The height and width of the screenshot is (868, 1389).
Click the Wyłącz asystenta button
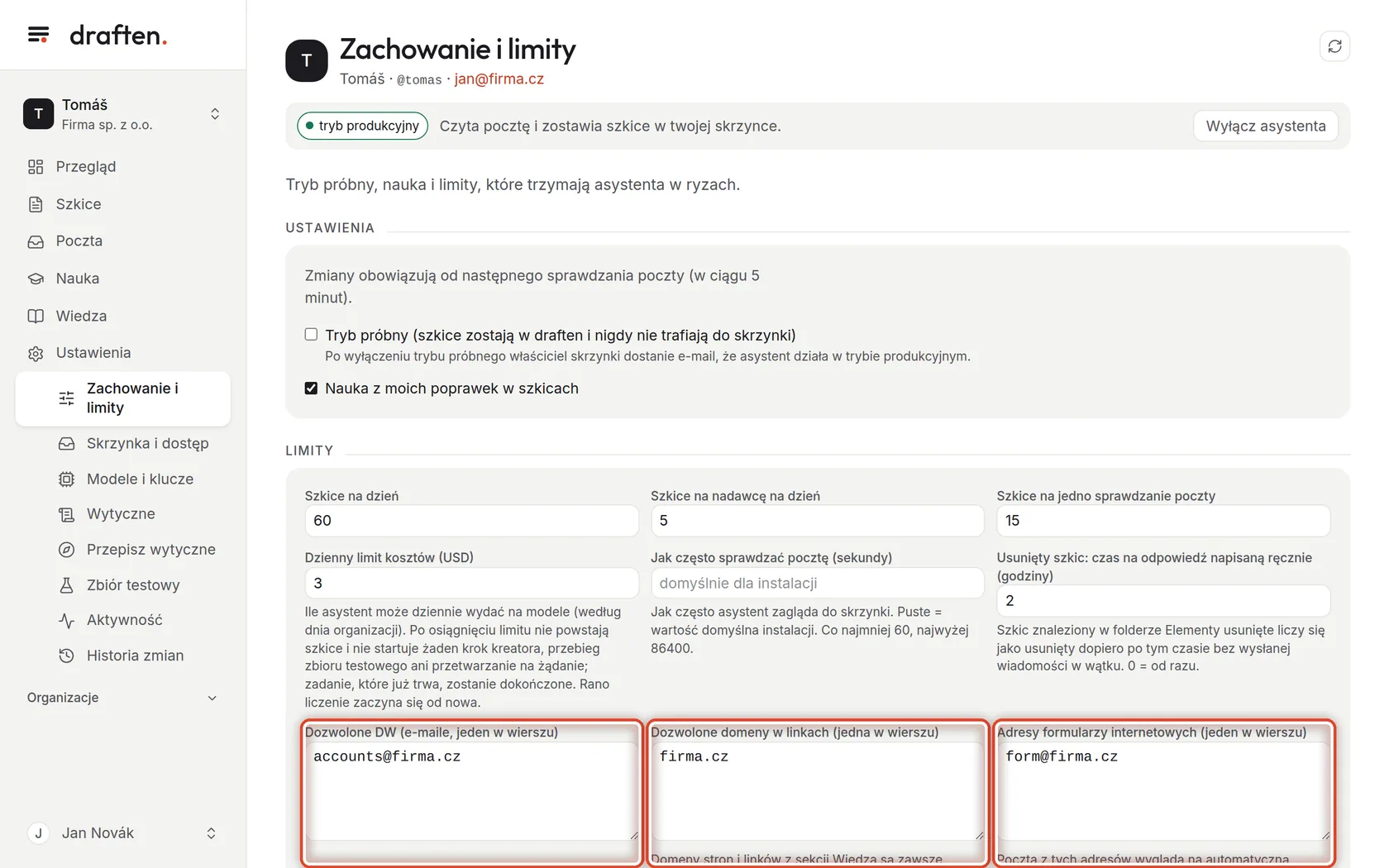click(x=1265, y=126)
